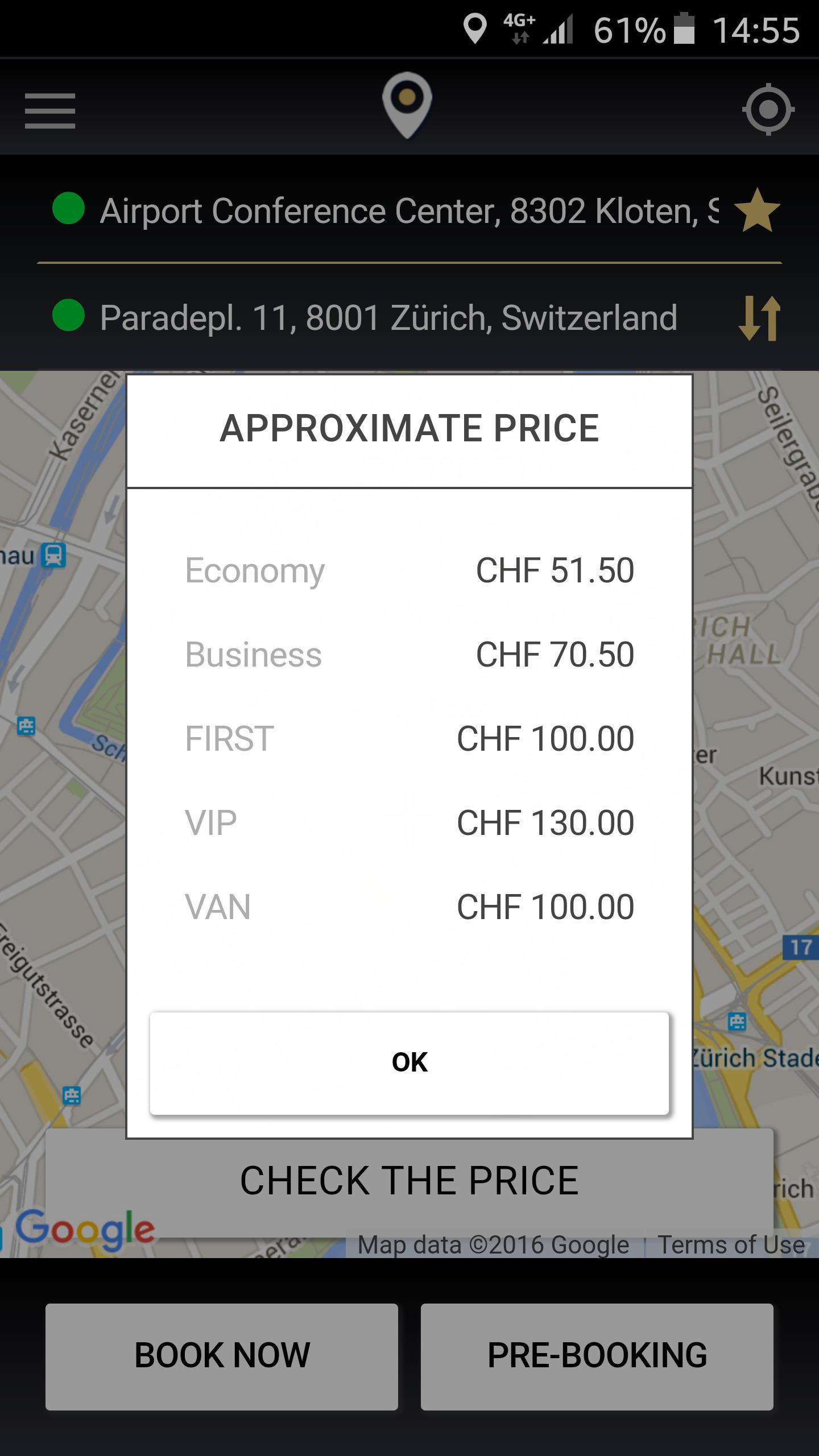Screen dimensions: 819x1456
Task: Open the hamburger menu
Action: (50, 110)
